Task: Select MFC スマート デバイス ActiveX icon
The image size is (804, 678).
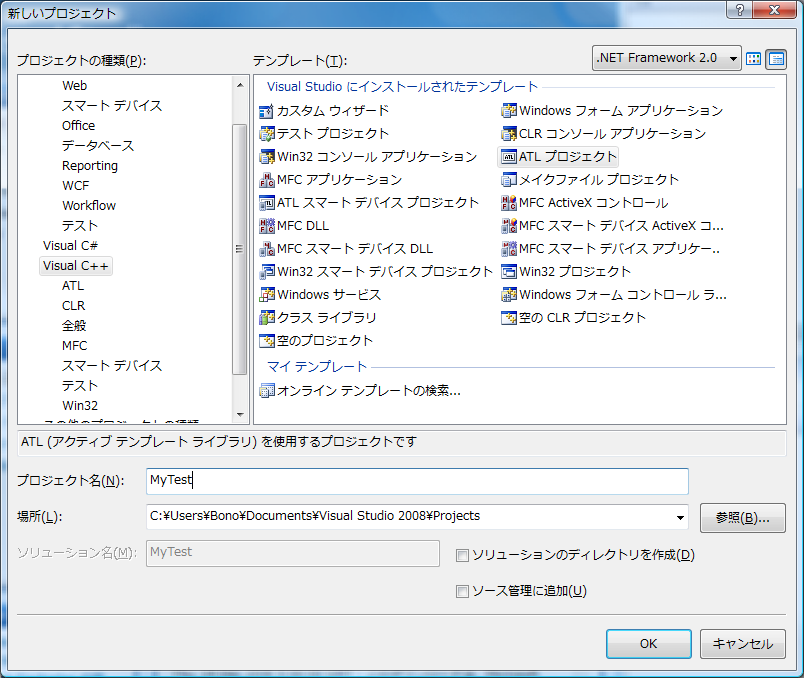Action: tap(509, 226)
